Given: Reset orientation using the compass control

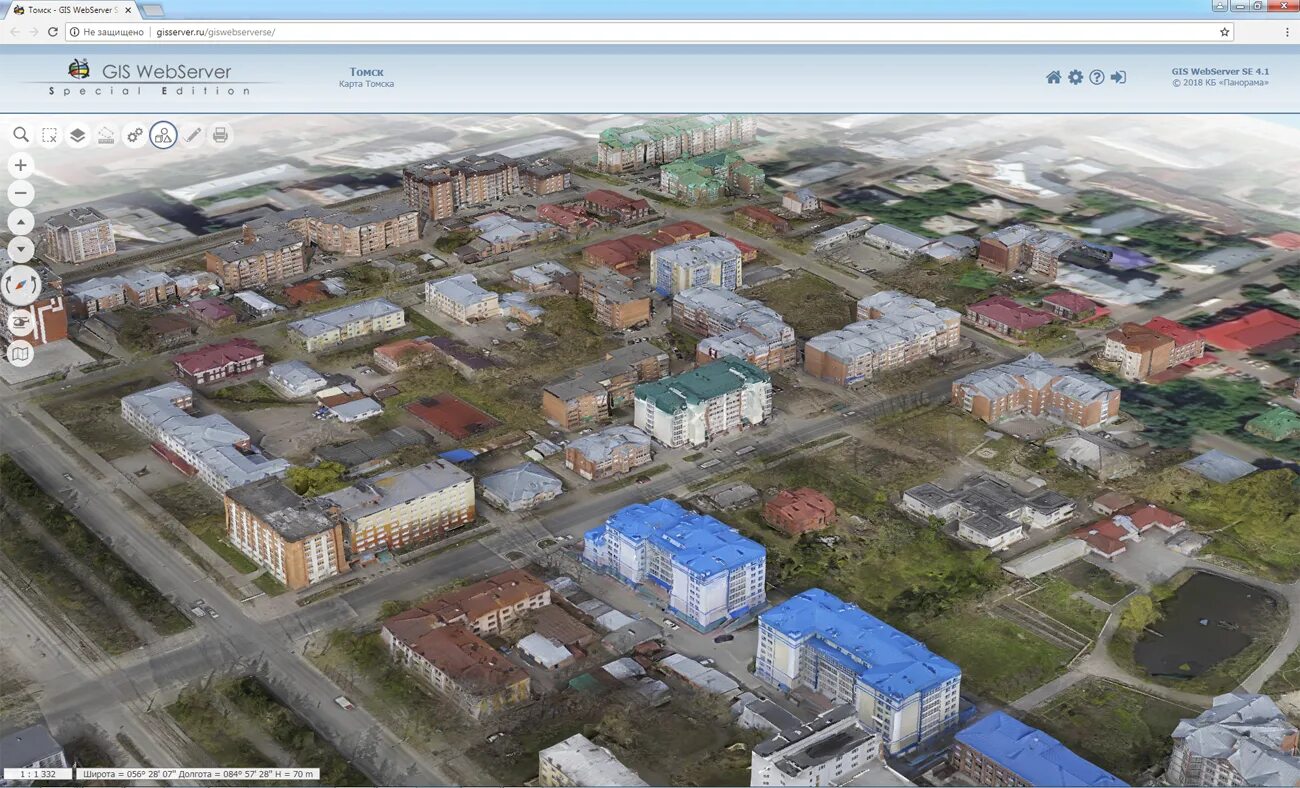Looking at the screenshot, I should [21, 285].
